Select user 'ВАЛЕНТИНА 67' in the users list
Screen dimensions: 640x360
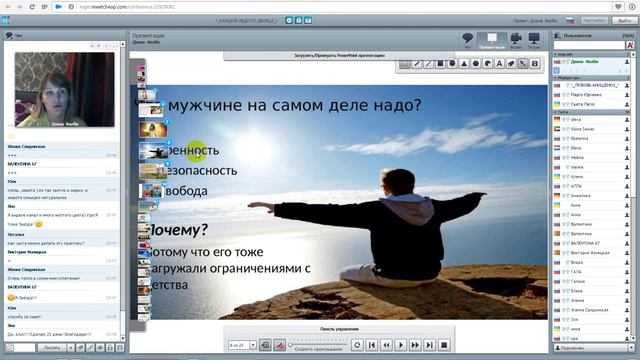pyautogui.click(x=592, y=243)
